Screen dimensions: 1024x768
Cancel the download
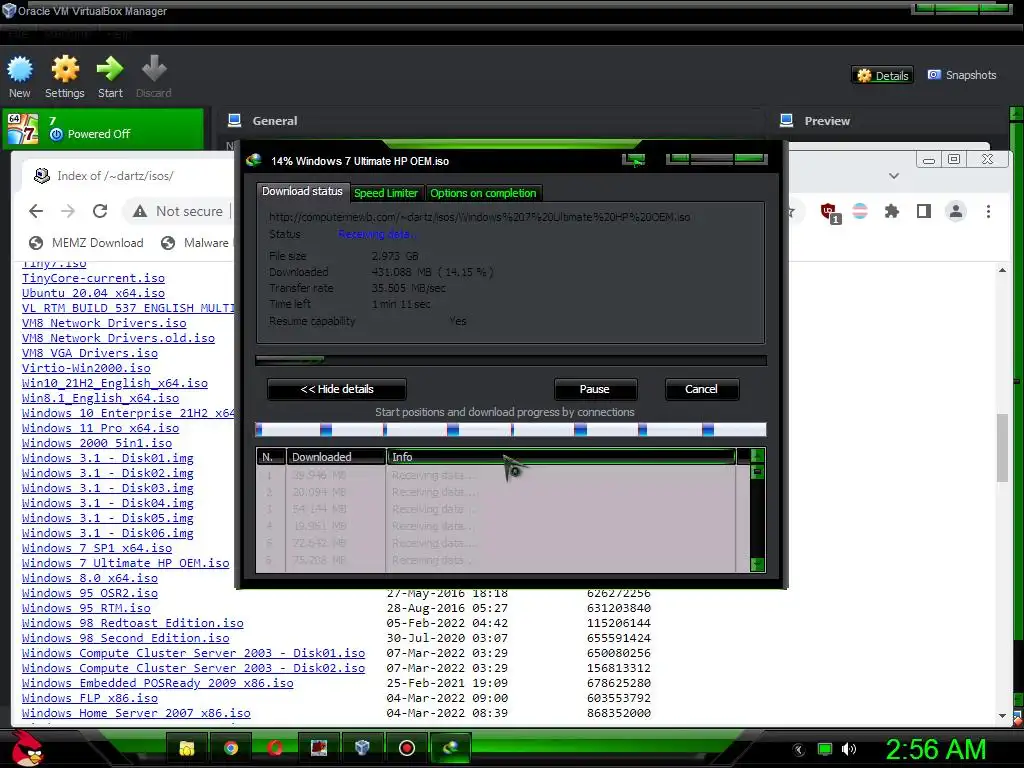(x=701, y=389)
